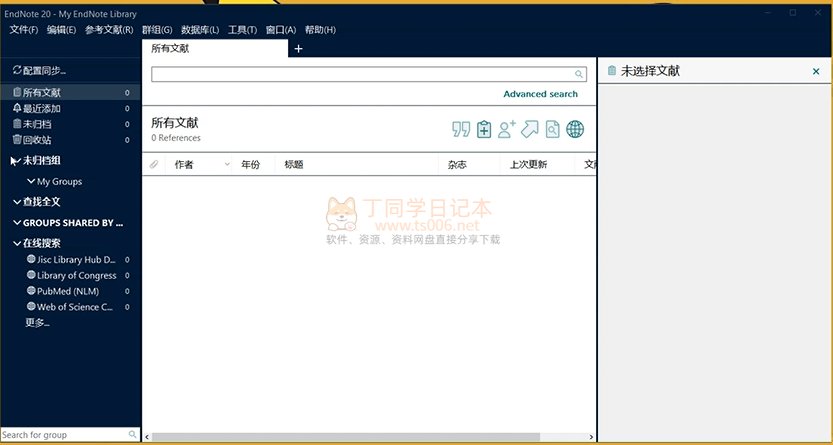Image resolution: width=833 pixels, height=445 pixels.
Task: Open the 回收站 trash group
Action: coord(37,140)
